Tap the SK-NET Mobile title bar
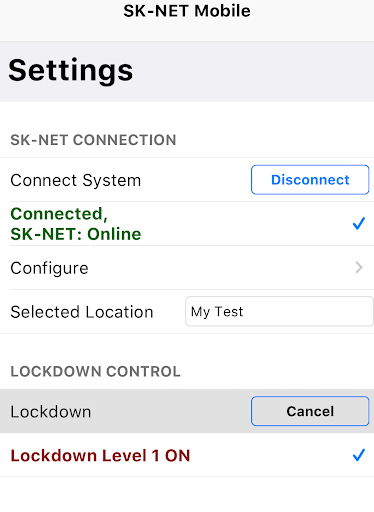Image resolution: width=374 pixels, height=512 pixels. [187, 11]
